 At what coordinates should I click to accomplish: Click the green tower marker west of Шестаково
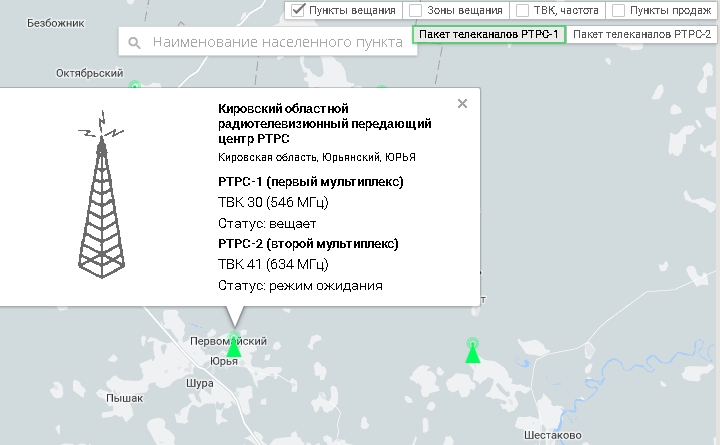tap(472, 351)
